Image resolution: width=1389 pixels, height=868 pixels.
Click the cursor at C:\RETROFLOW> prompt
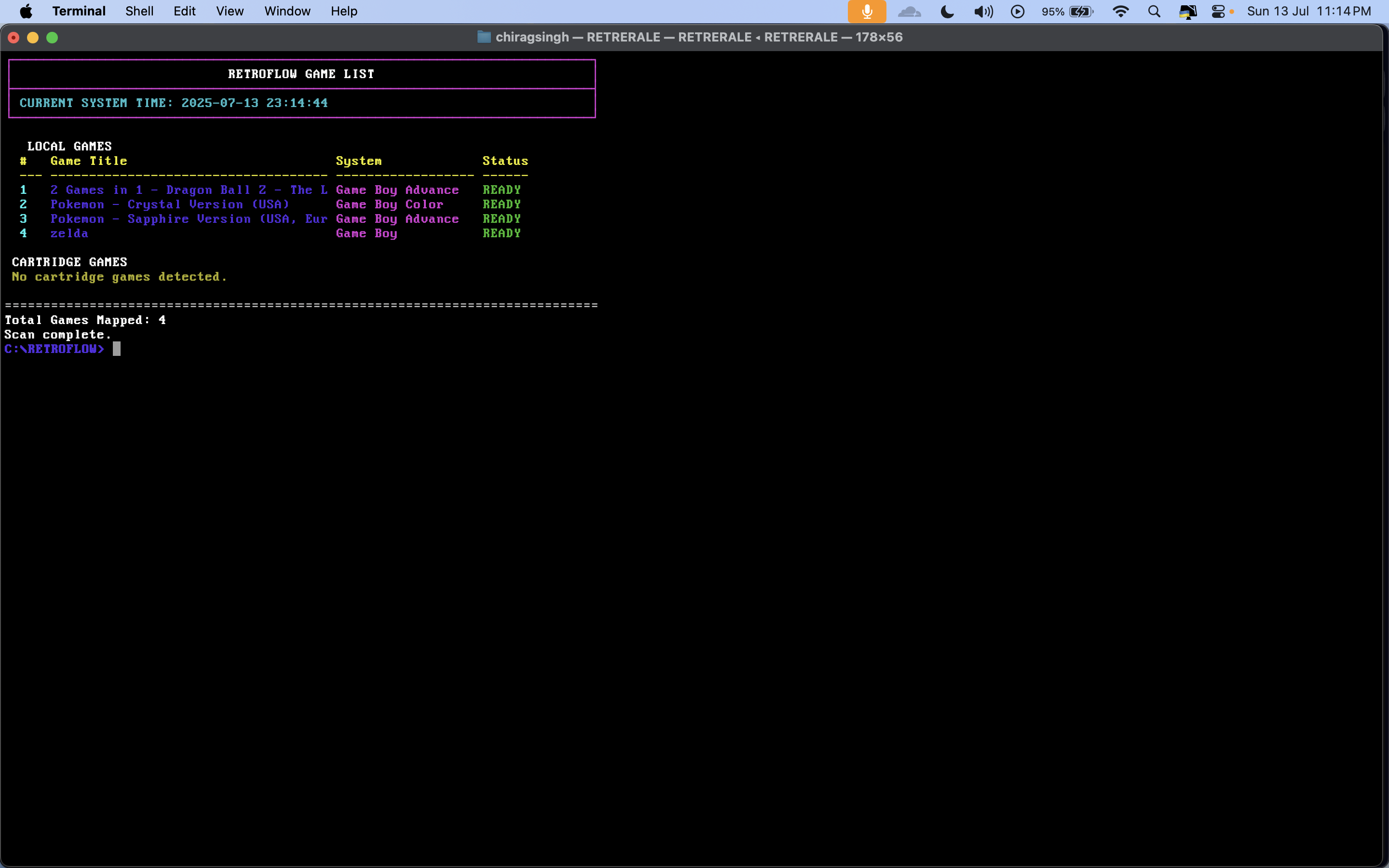[117, 349]
